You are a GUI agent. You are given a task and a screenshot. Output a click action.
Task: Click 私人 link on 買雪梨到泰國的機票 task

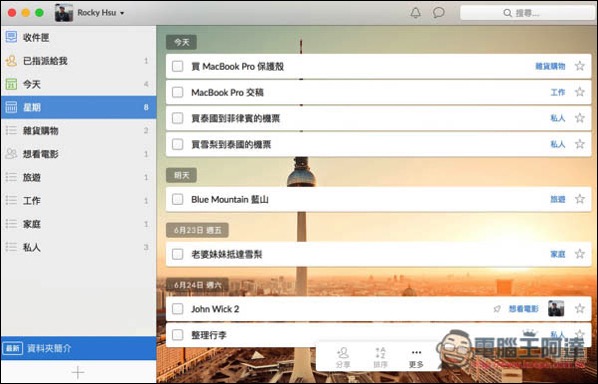point(558,144)
